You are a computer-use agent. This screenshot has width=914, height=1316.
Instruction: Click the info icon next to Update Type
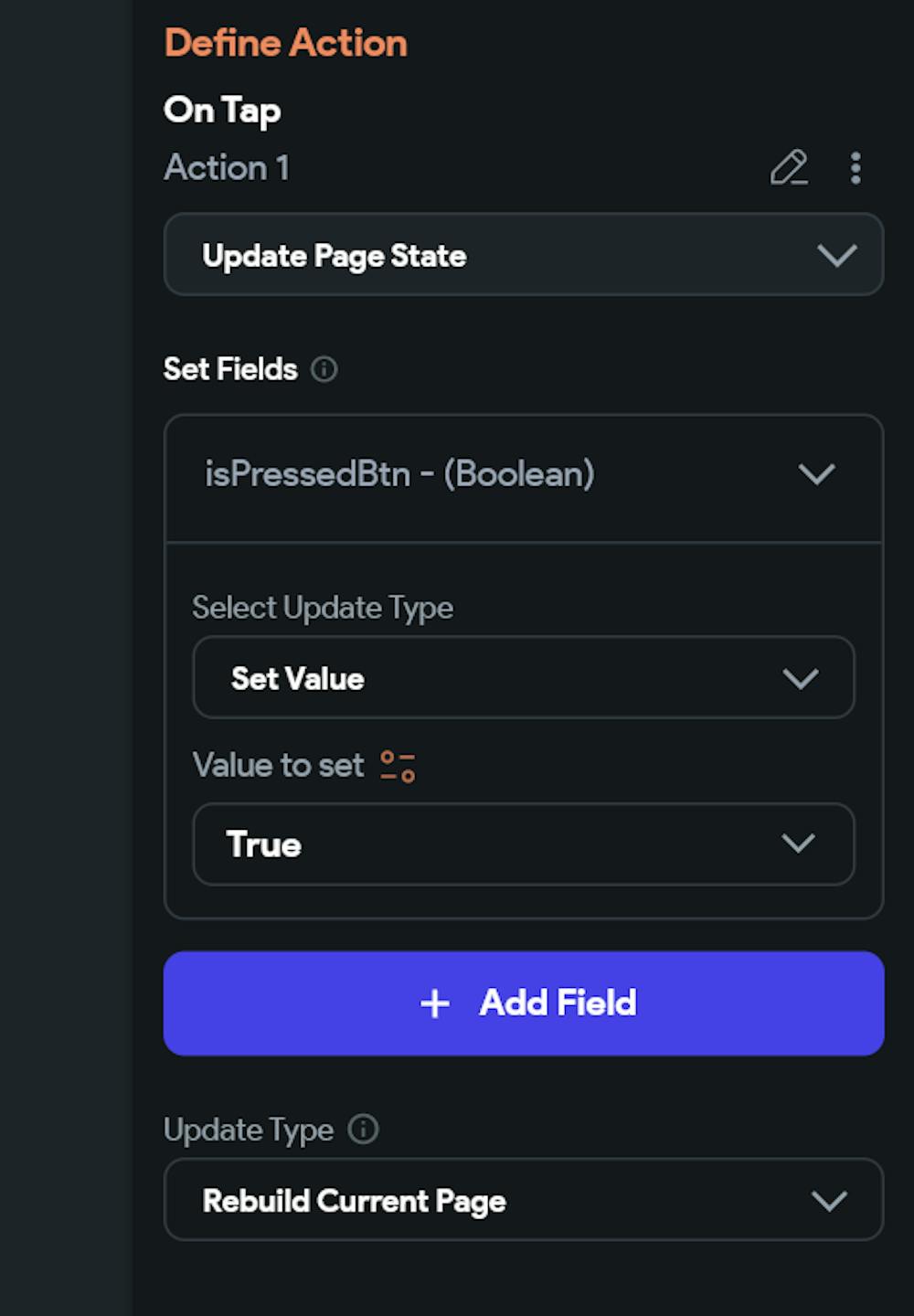pyautogui.click(x=364, y=1130)
